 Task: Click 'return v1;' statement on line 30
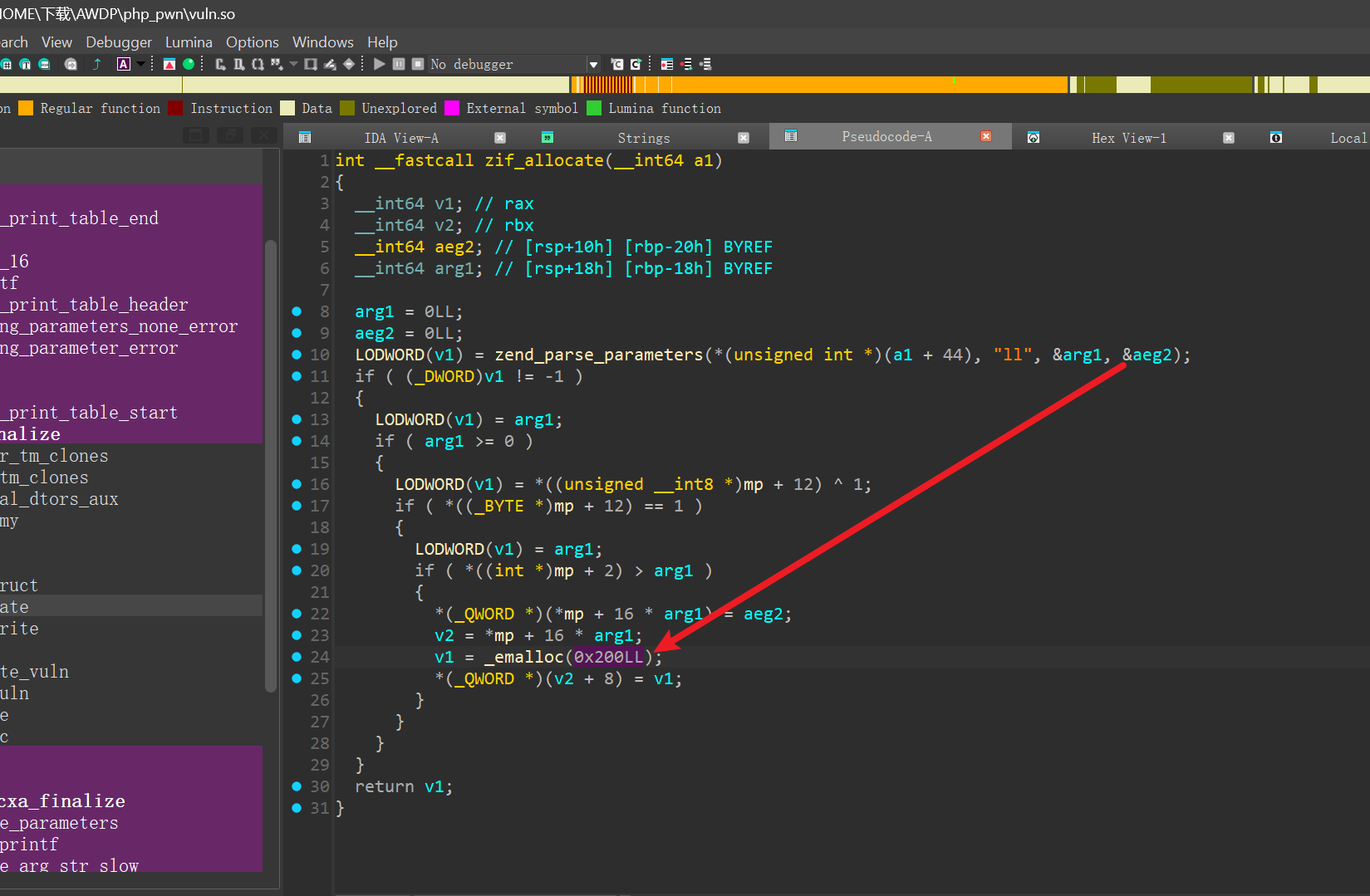[404, 786]
